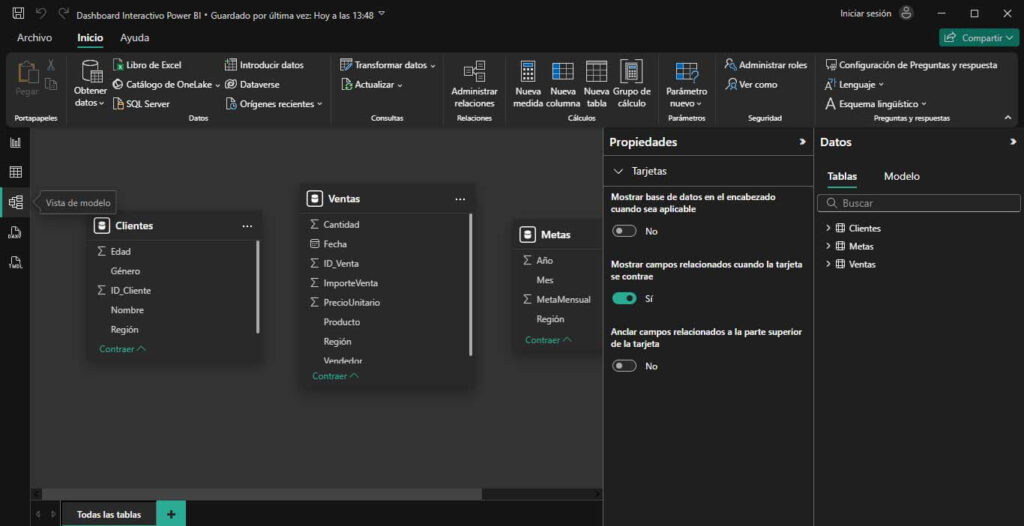Screen dimensions: 1024x526
Task: Open DAX query view in sidebar
Action: (15, 233)
